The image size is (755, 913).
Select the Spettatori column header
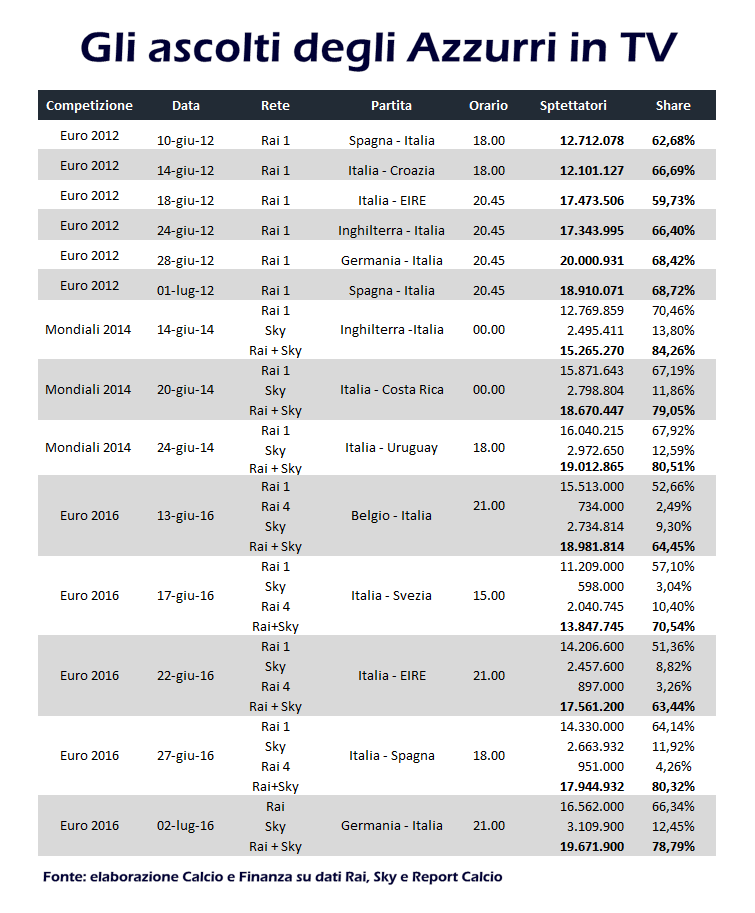(573, 105)
